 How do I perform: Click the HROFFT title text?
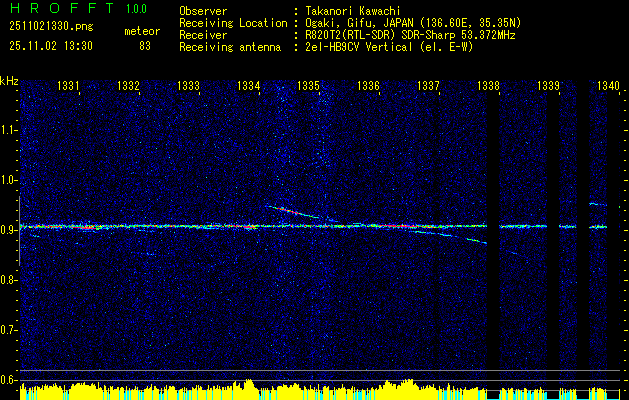pyautogui.click(x=62, y=8)
